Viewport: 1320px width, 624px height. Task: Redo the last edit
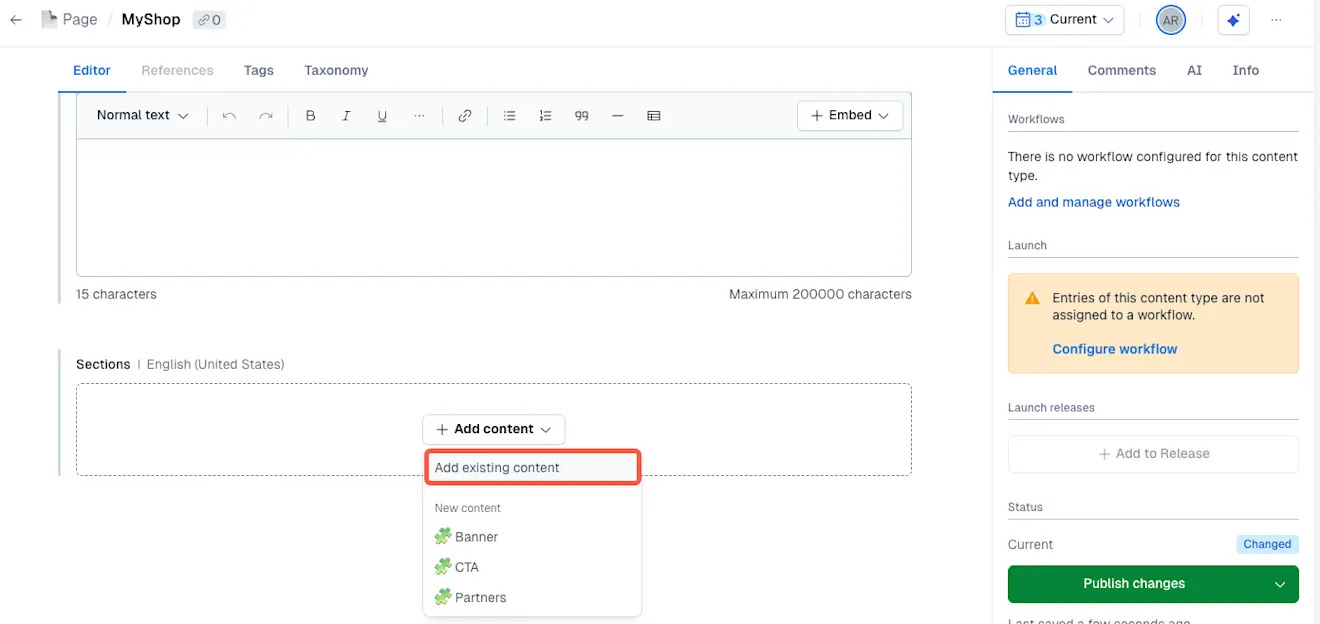click(265, 115)
